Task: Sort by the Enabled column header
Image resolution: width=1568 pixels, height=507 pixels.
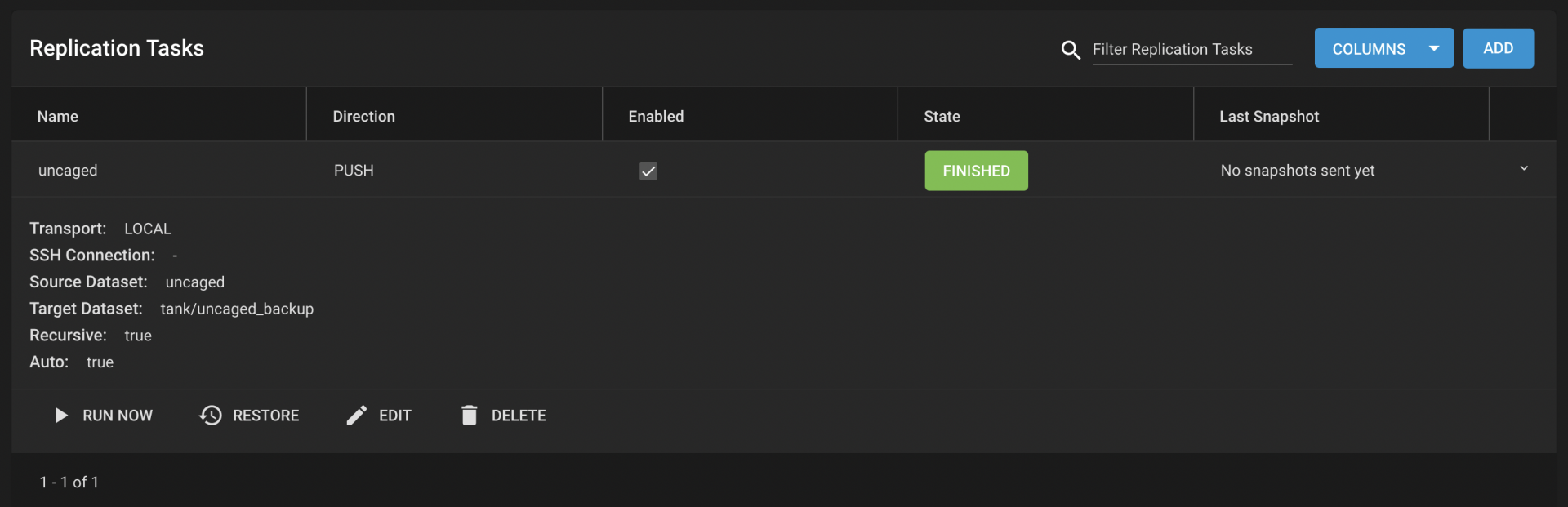Action: (x=656, y=117)
